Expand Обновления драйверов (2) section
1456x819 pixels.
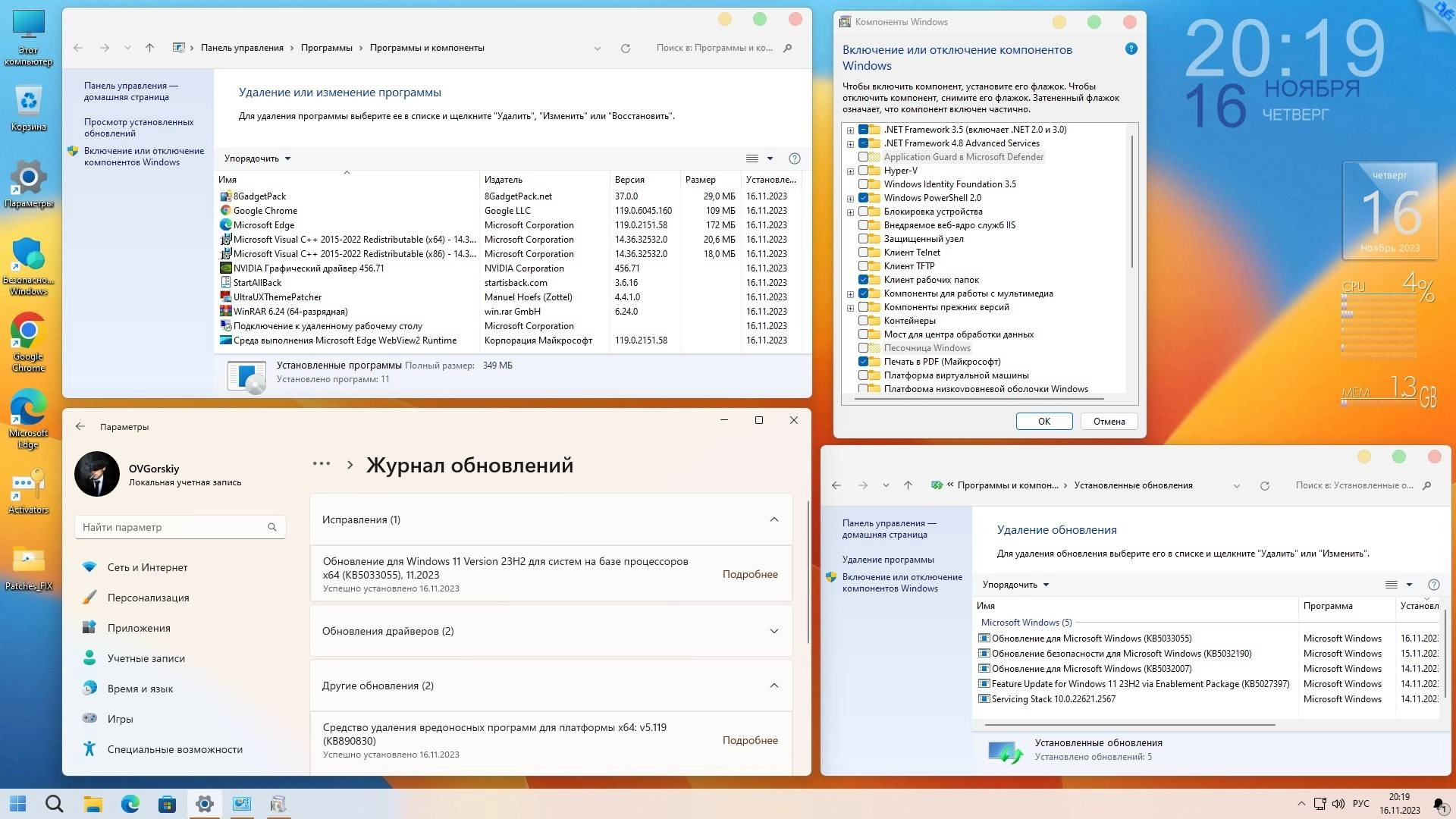click(x=773, y=631)
